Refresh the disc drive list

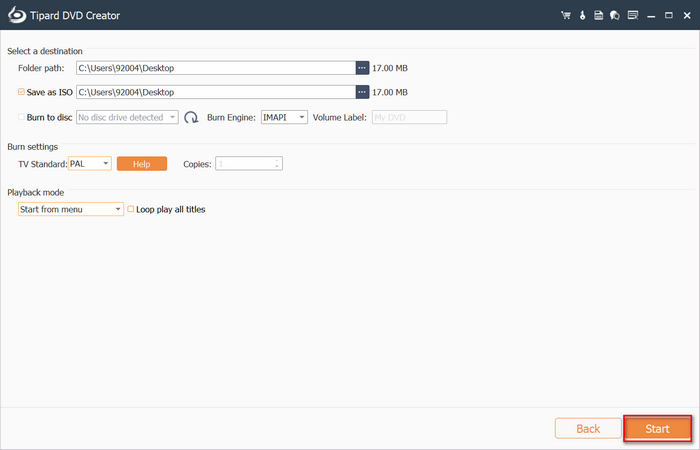coord(191,117)
